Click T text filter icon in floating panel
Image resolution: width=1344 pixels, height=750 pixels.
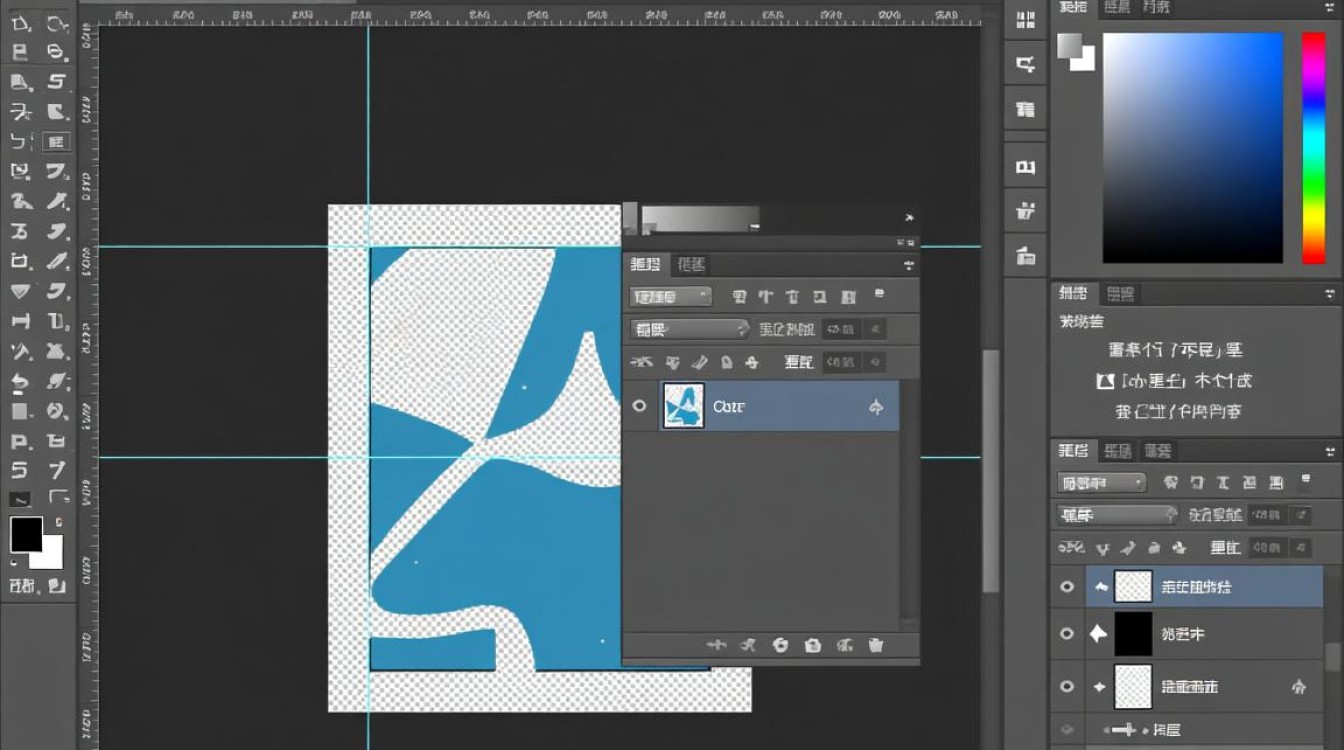pos(793,297)
